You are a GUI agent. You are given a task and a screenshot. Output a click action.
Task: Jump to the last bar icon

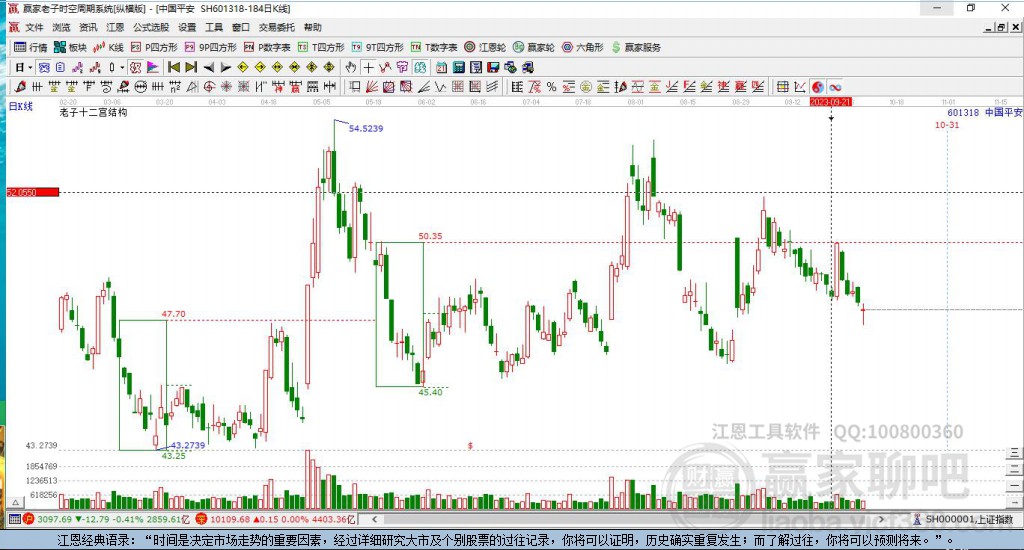click(191, 67)
